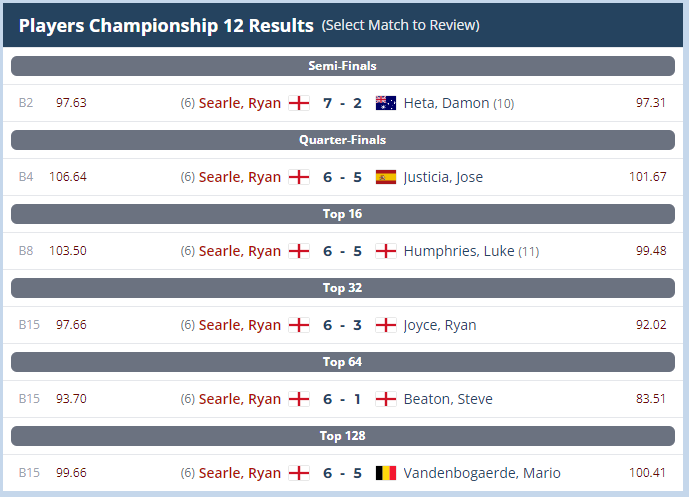Select the Top 32 section header
This screenshot has width=689, height=497.
tap(343, 288)
